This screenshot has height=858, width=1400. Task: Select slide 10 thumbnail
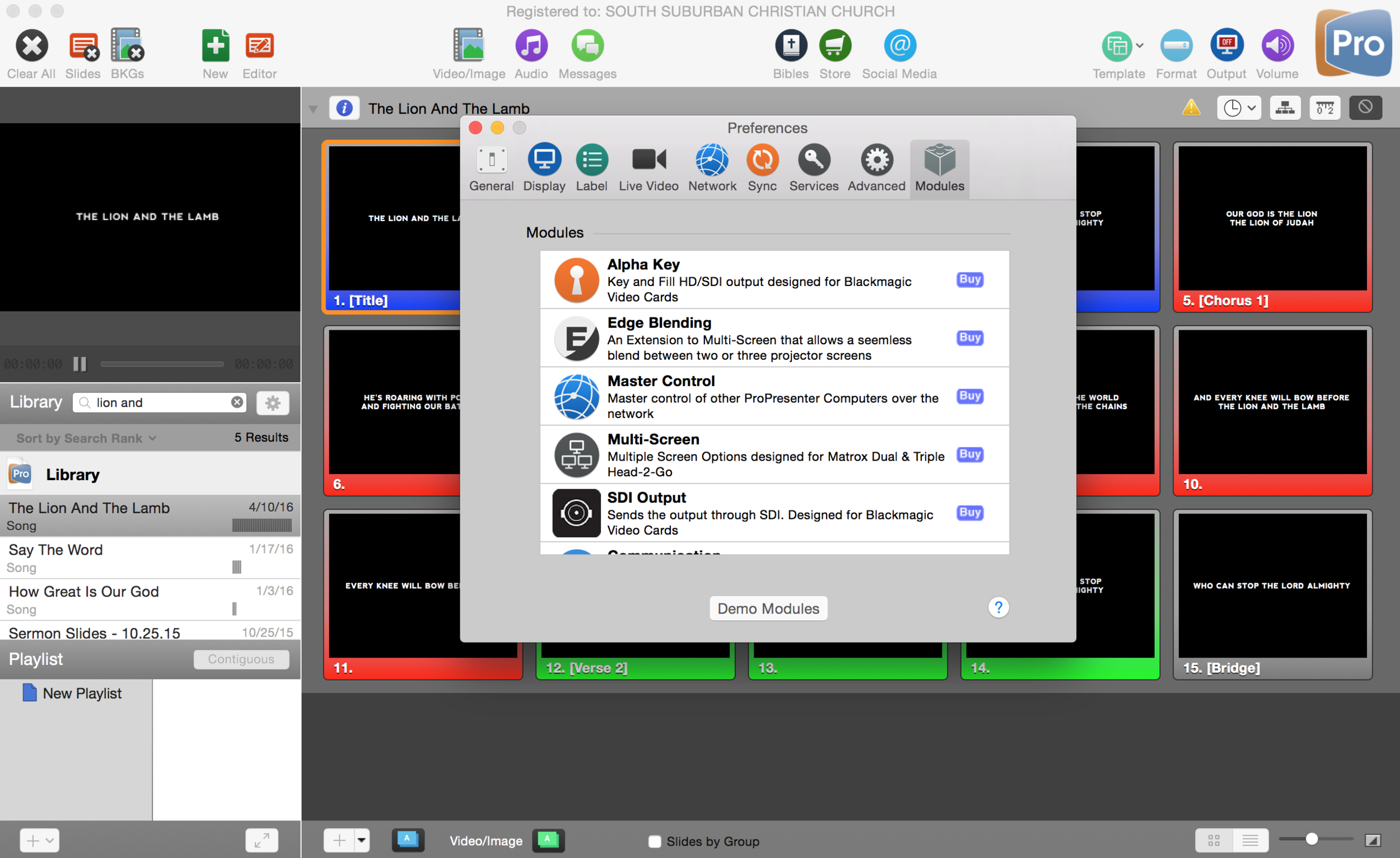point(1272,411)
